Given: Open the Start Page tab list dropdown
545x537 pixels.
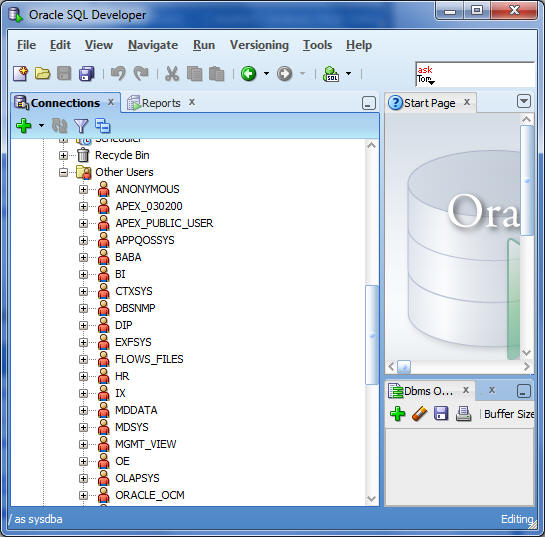Looking at the screenshot, I should 524,101.
